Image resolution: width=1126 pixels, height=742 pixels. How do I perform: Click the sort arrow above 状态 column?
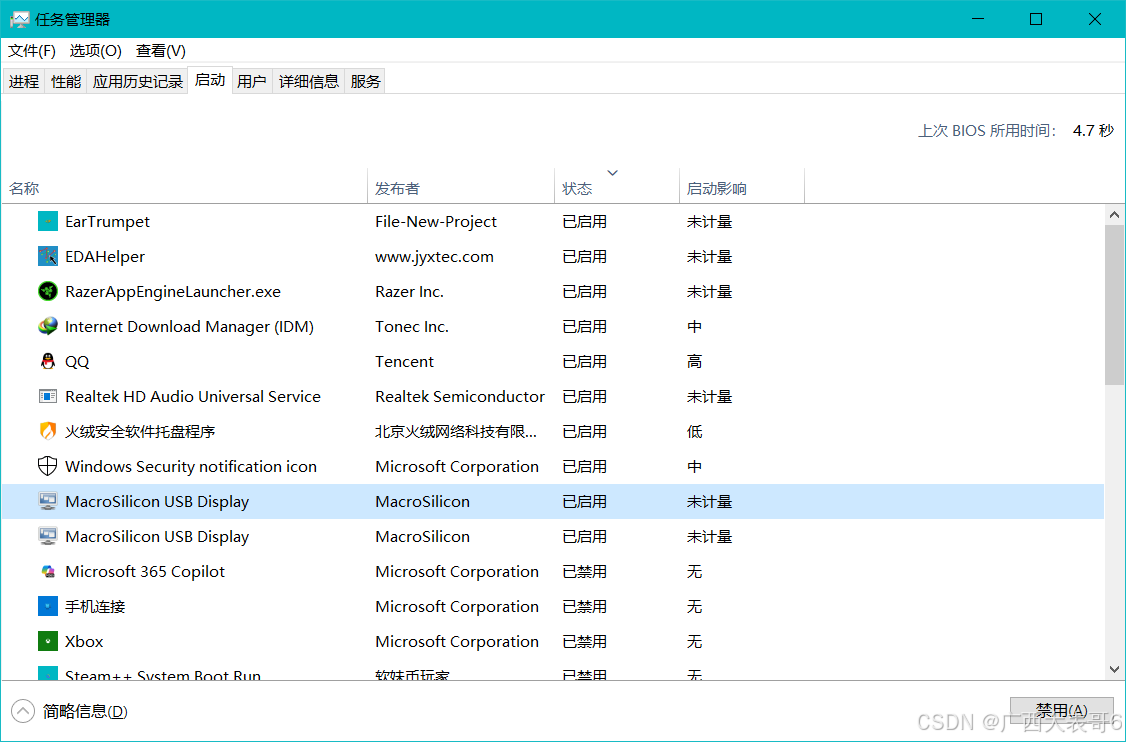click(x=613, y=173)
